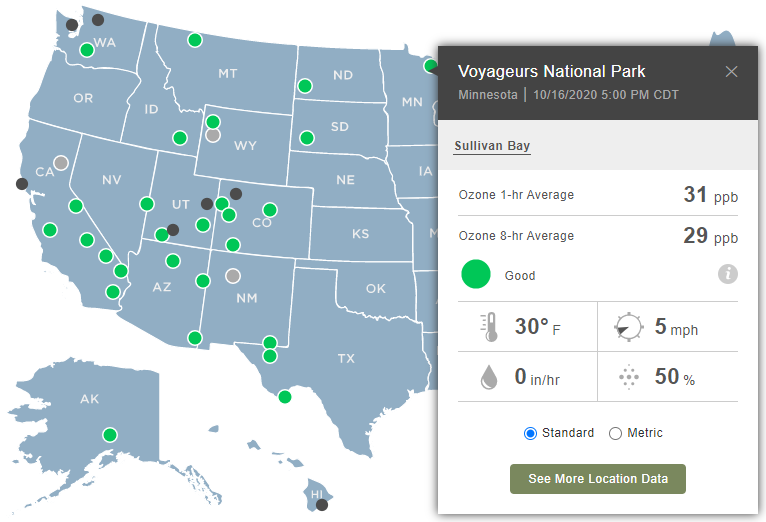Select the green Minnesota marker beside popup
The width and height of the screenshot is (766, 522).
tap(430, 65)
